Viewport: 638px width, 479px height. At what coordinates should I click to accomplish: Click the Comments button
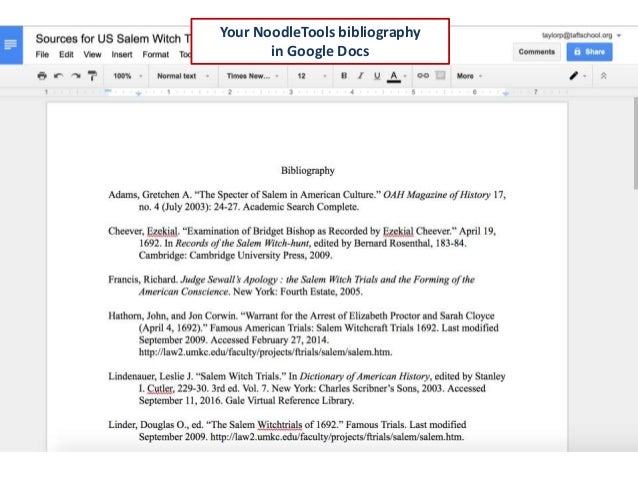pyautogui.click(x=537, y=51)
